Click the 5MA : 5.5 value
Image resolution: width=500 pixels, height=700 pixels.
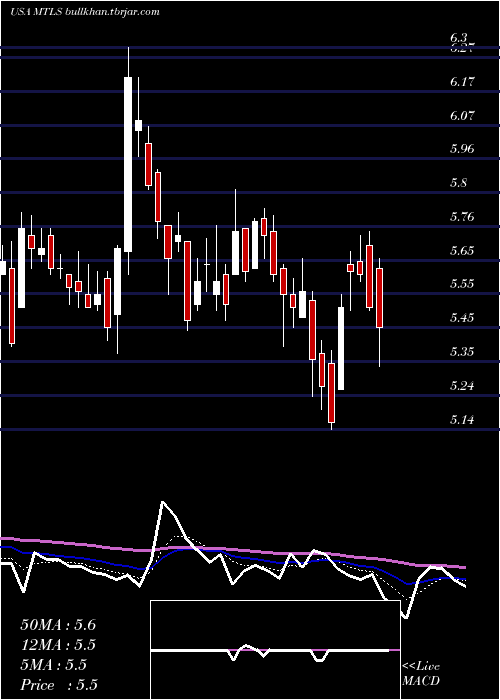pyautogui.click(x=53, y=665)
